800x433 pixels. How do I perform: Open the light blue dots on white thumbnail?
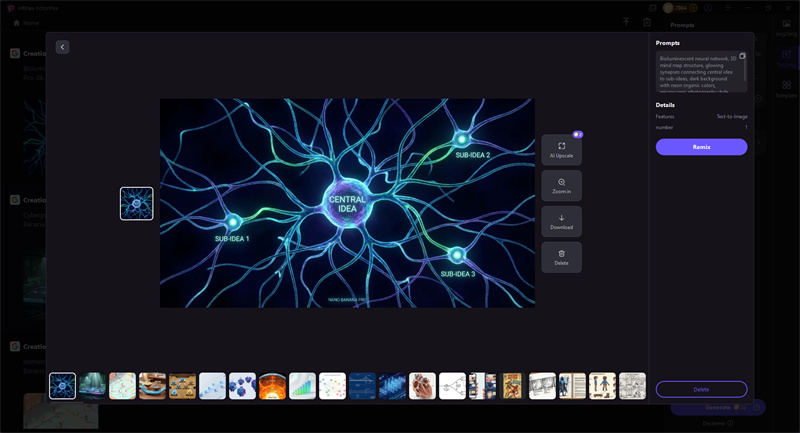212,386
